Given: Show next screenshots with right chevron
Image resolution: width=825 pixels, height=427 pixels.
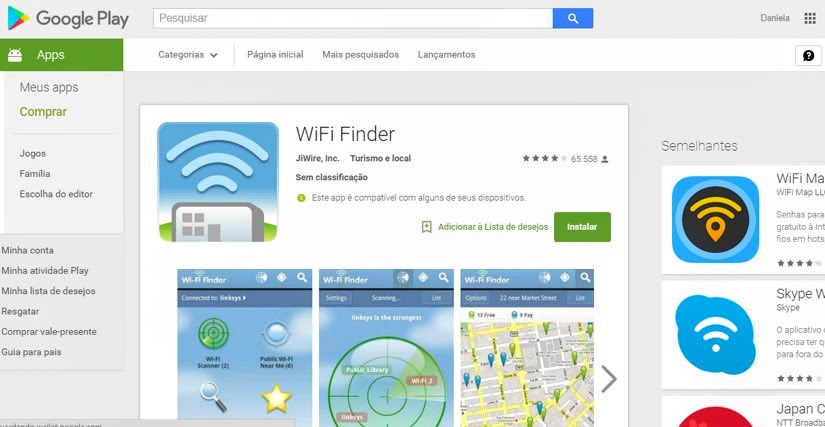Looking at the screenshot, I should (608, 379).
